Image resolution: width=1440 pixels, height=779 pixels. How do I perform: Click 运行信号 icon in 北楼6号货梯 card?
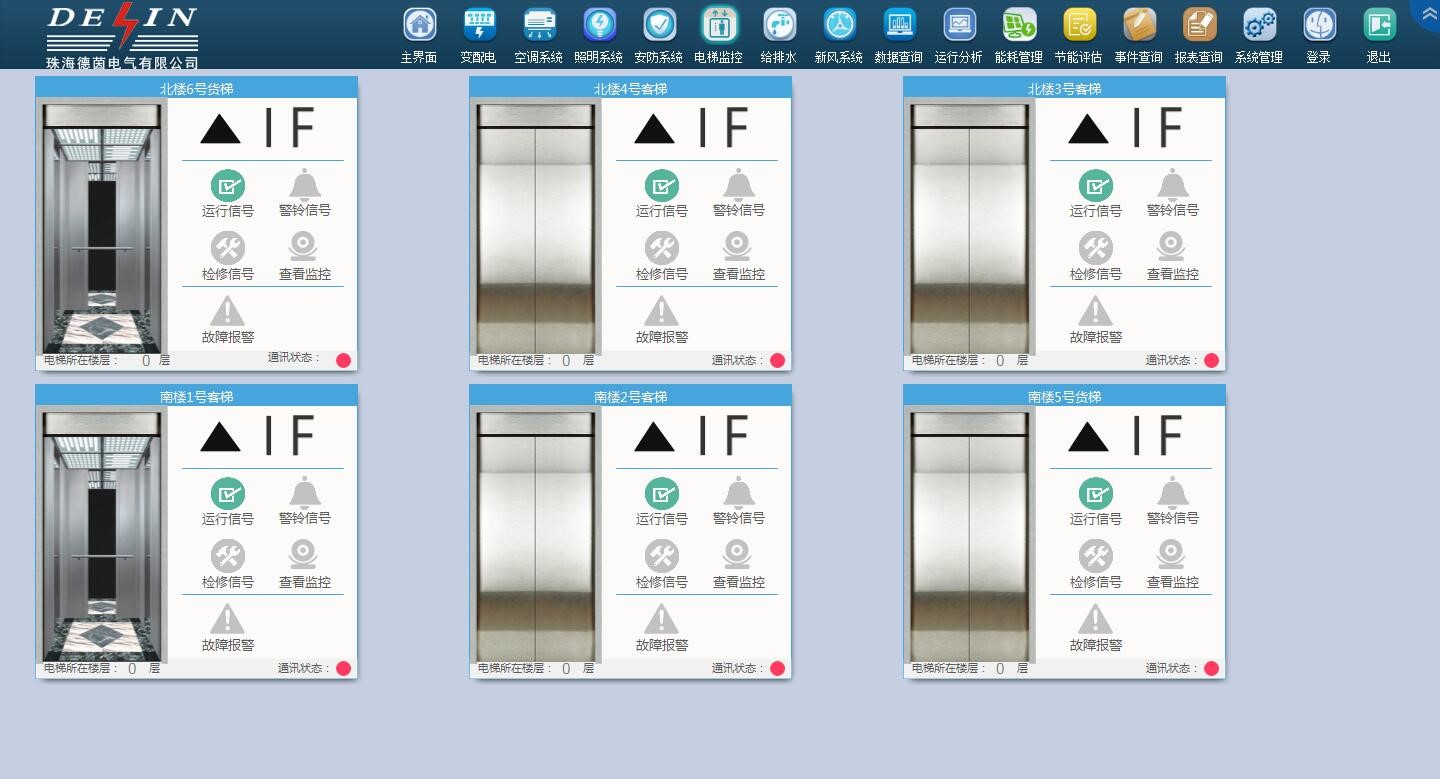pyautogui.click(x=228, y=186)
